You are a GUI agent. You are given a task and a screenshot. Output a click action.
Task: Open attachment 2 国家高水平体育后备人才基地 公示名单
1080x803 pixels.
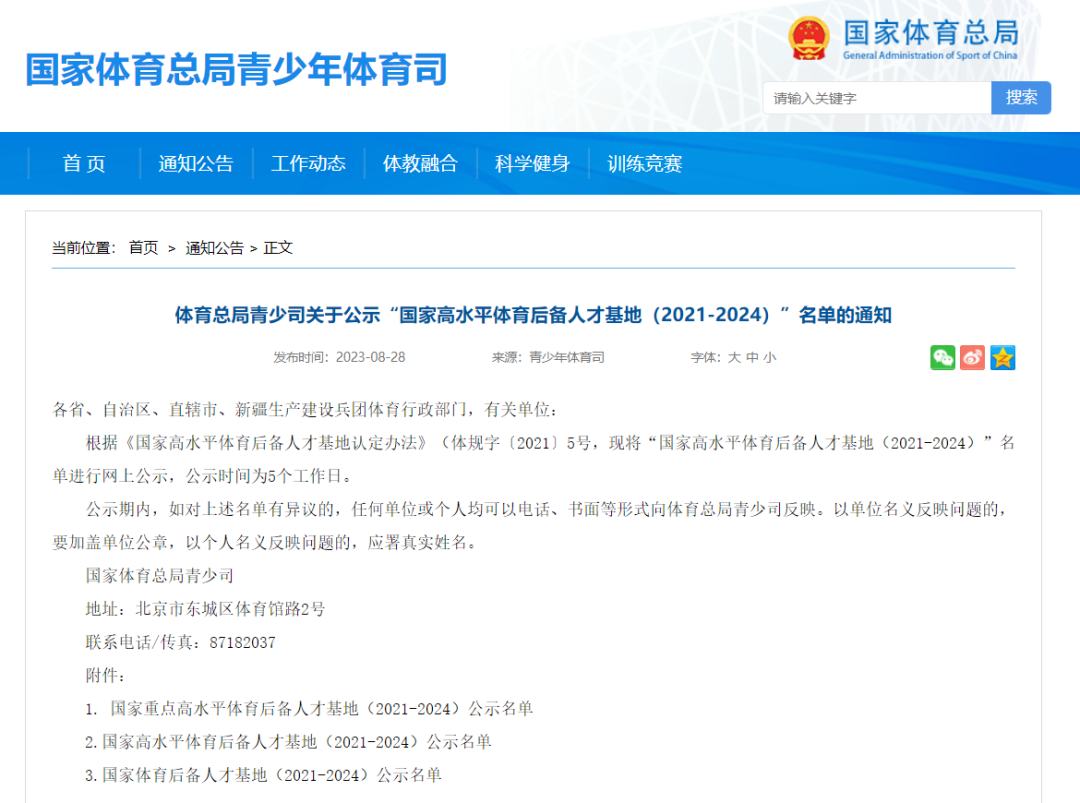click(x=297, y=742)
